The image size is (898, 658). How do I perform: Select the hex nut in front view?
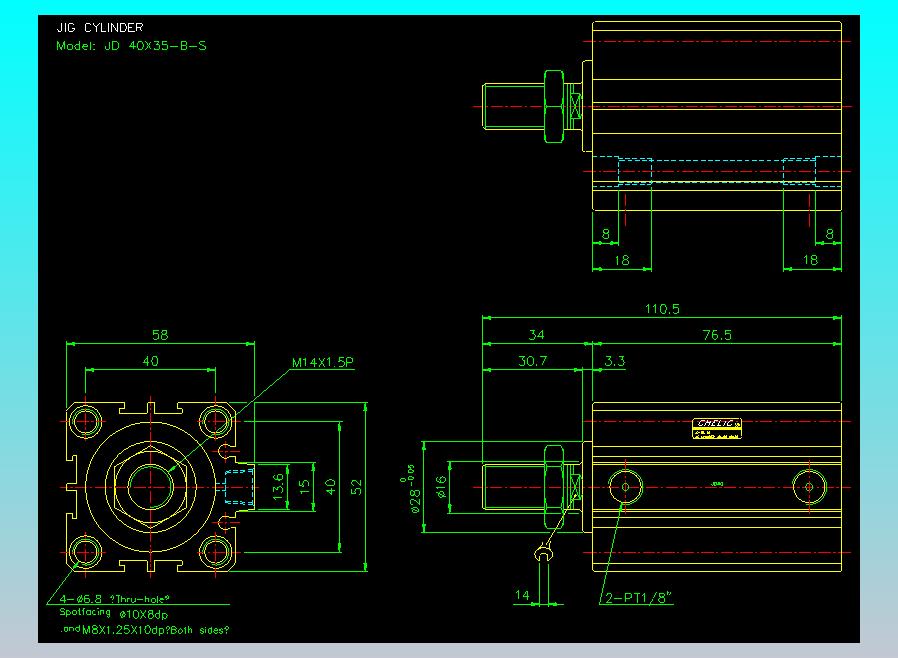[151, 487]
